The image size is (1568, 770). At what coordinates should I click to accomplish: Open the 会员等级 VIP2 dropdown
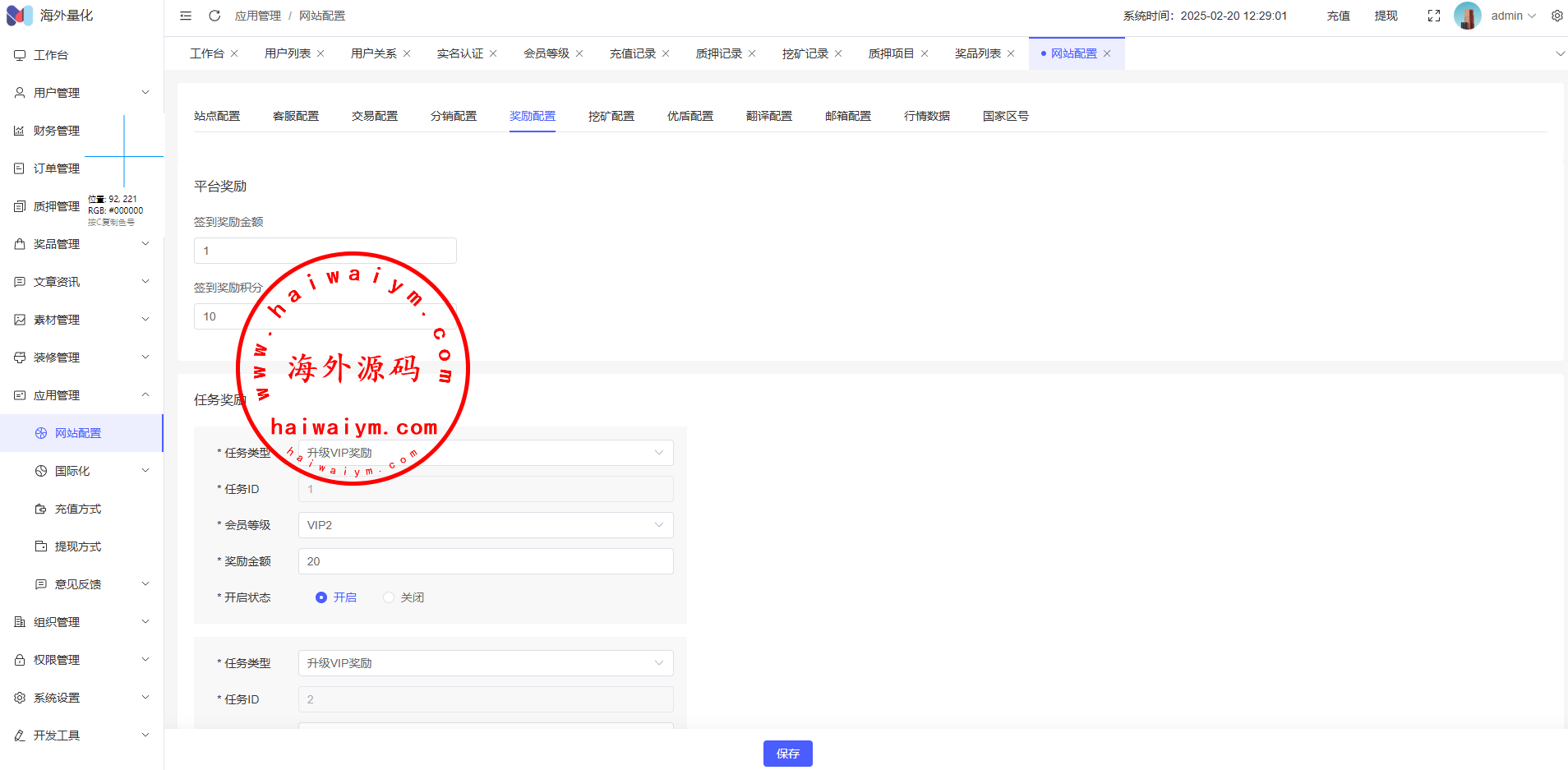click(485, 525)
